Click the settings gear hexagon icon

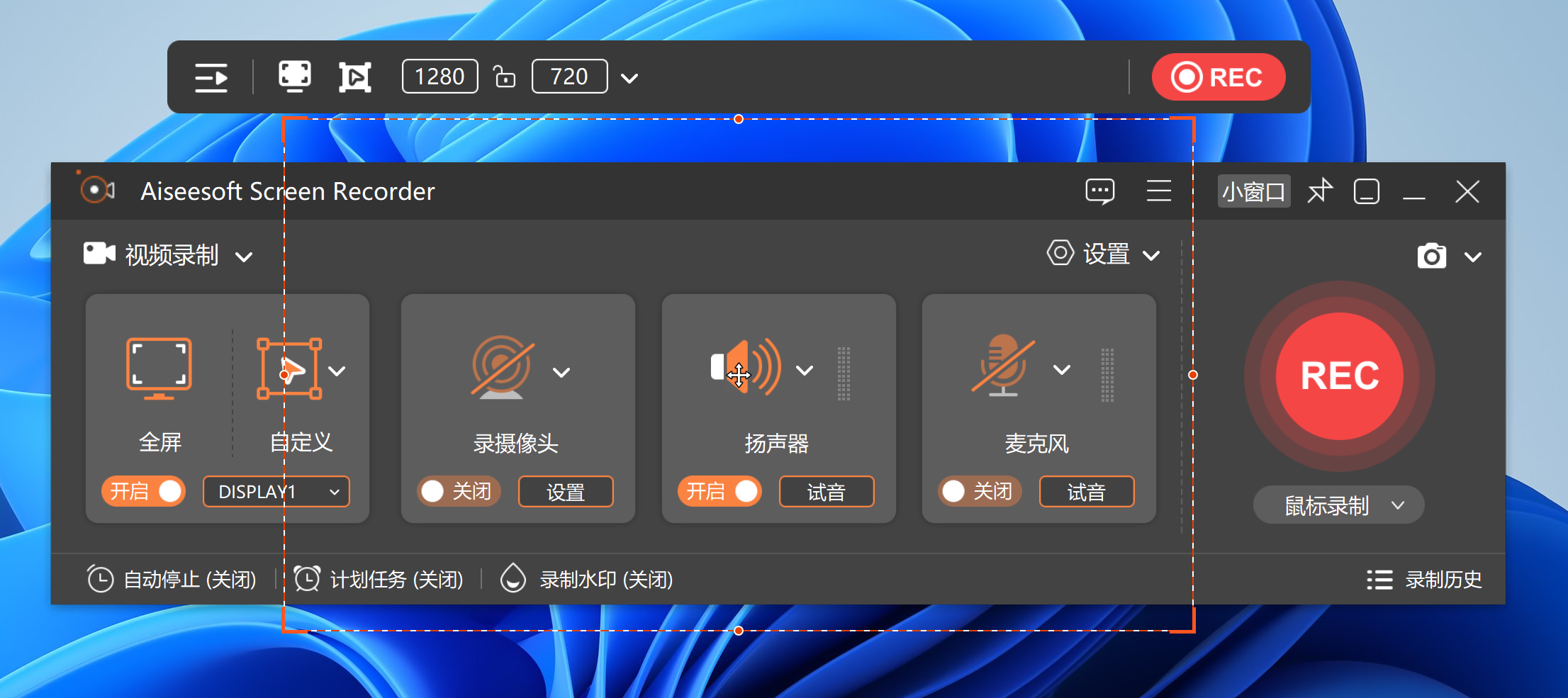[1060, 253]
